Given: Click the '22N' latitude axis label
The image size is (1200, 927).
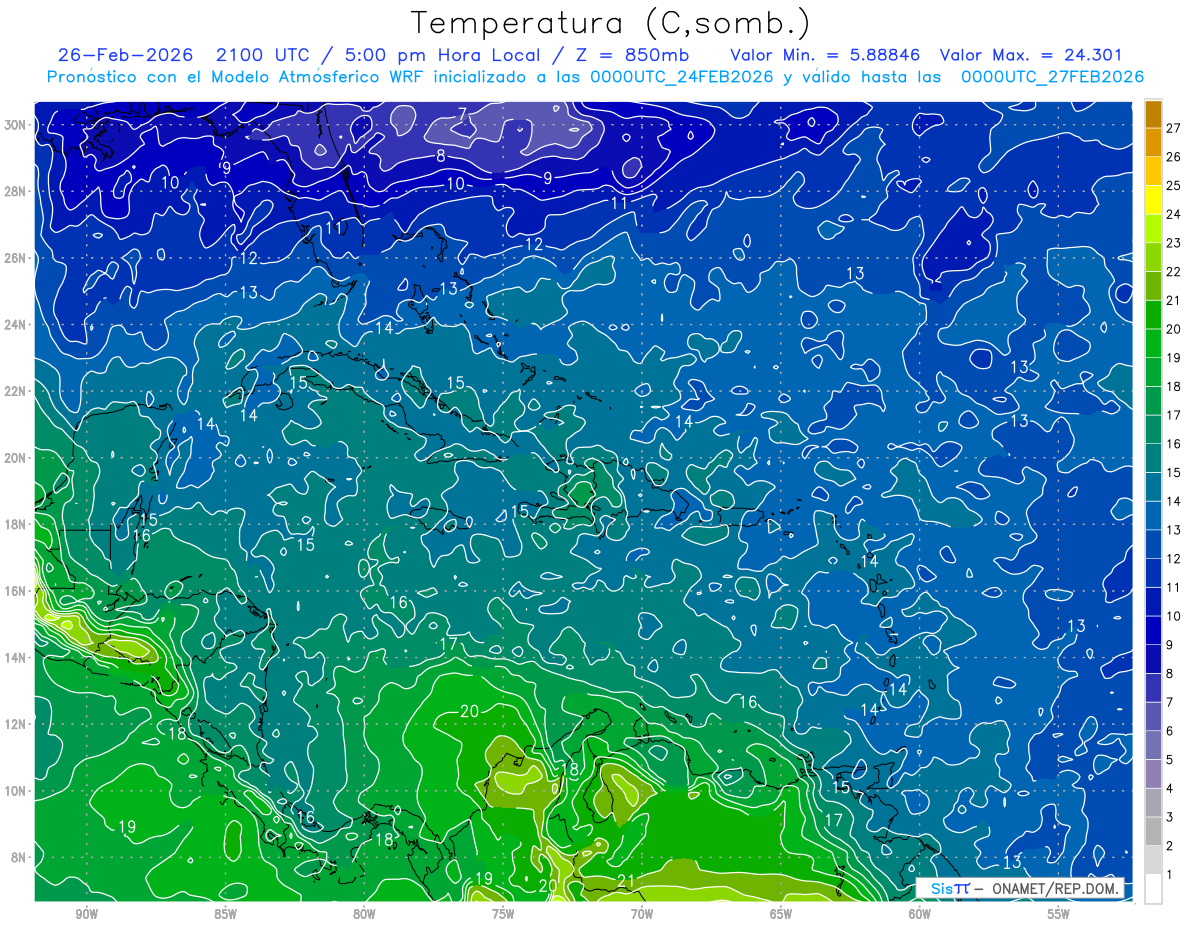Looking at the screenshot, I should click(x=16, y=391).
